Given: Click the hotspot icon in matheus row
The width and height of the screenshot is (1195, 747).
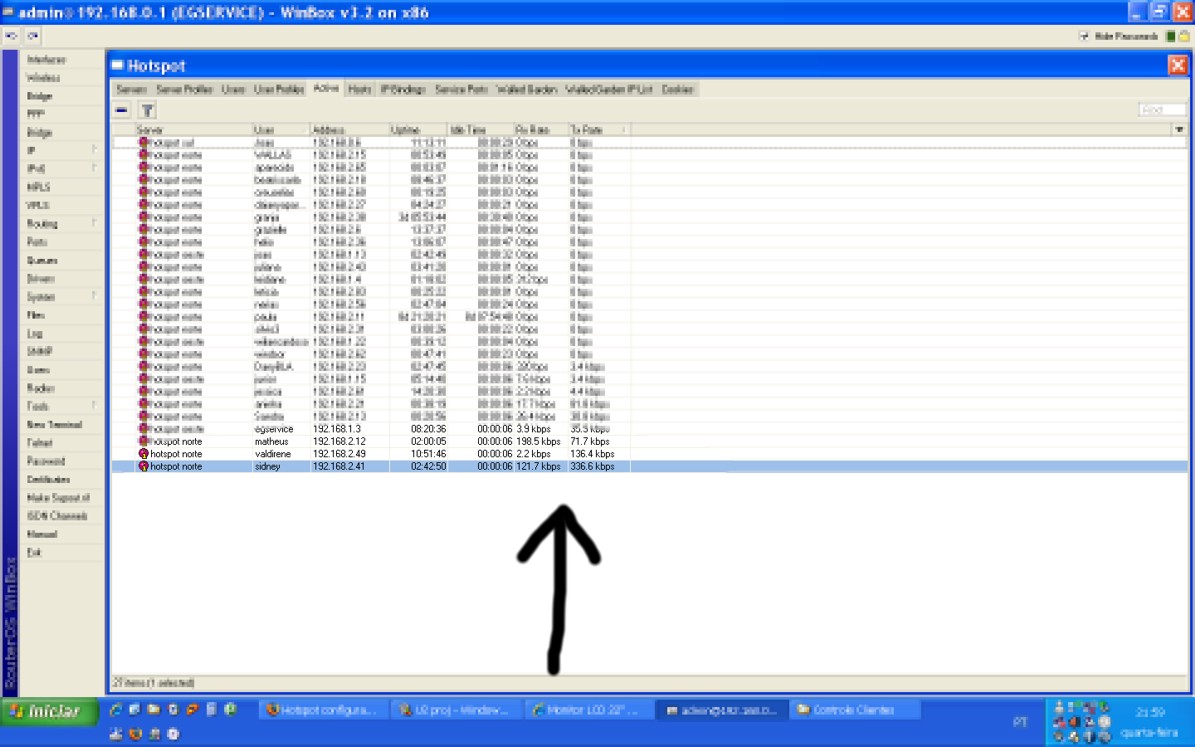Looking at the screenshot, I should pyautogui.click(x=143, y=441).
